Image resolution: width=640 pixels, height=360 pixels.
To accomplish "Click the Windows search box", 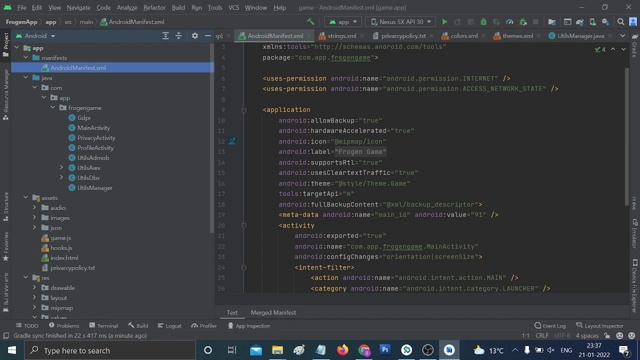I will [110, 350].
